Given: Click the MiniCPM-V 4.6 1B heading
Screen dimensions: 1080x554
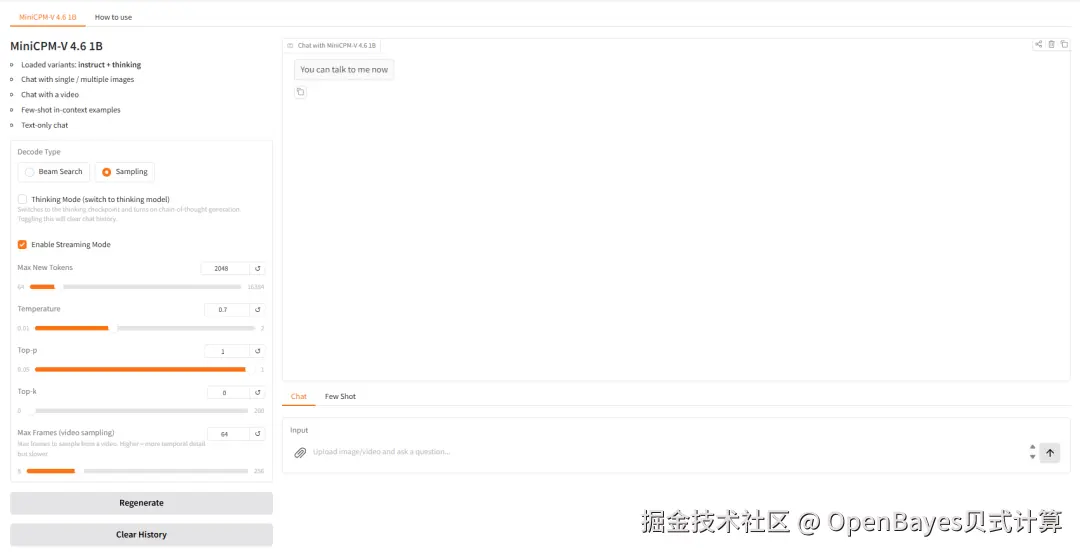Looking at the screenshot, I should [56, 46].
